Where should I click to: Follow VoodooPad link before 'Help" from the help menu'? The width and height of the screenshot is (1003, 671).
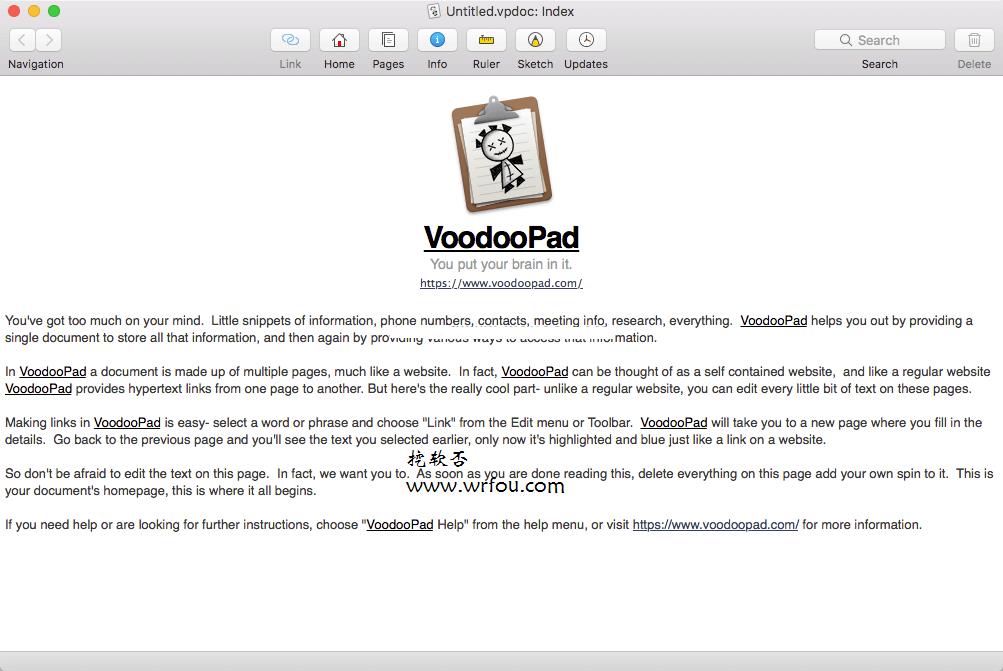coord(400,525)
